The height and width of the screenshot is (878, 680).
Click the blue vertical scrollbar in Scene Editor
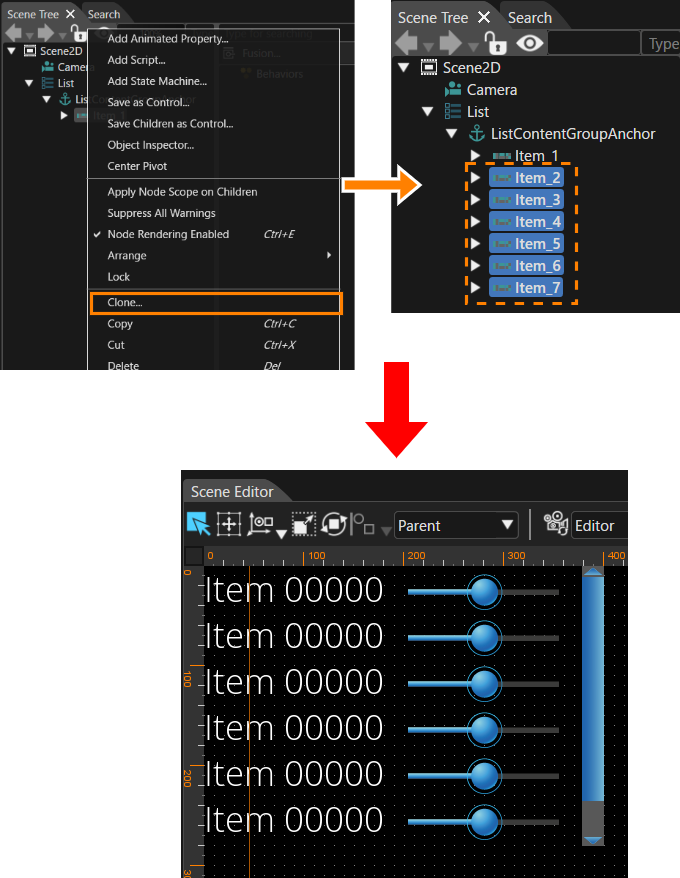593,689
